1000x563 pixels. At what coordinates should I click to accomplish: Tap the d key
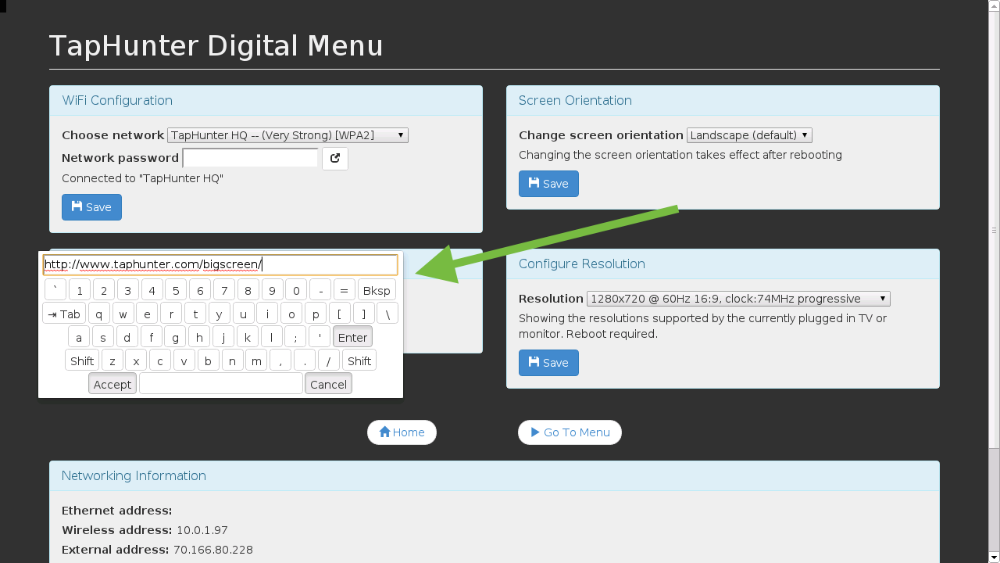[x=127, y=337]
